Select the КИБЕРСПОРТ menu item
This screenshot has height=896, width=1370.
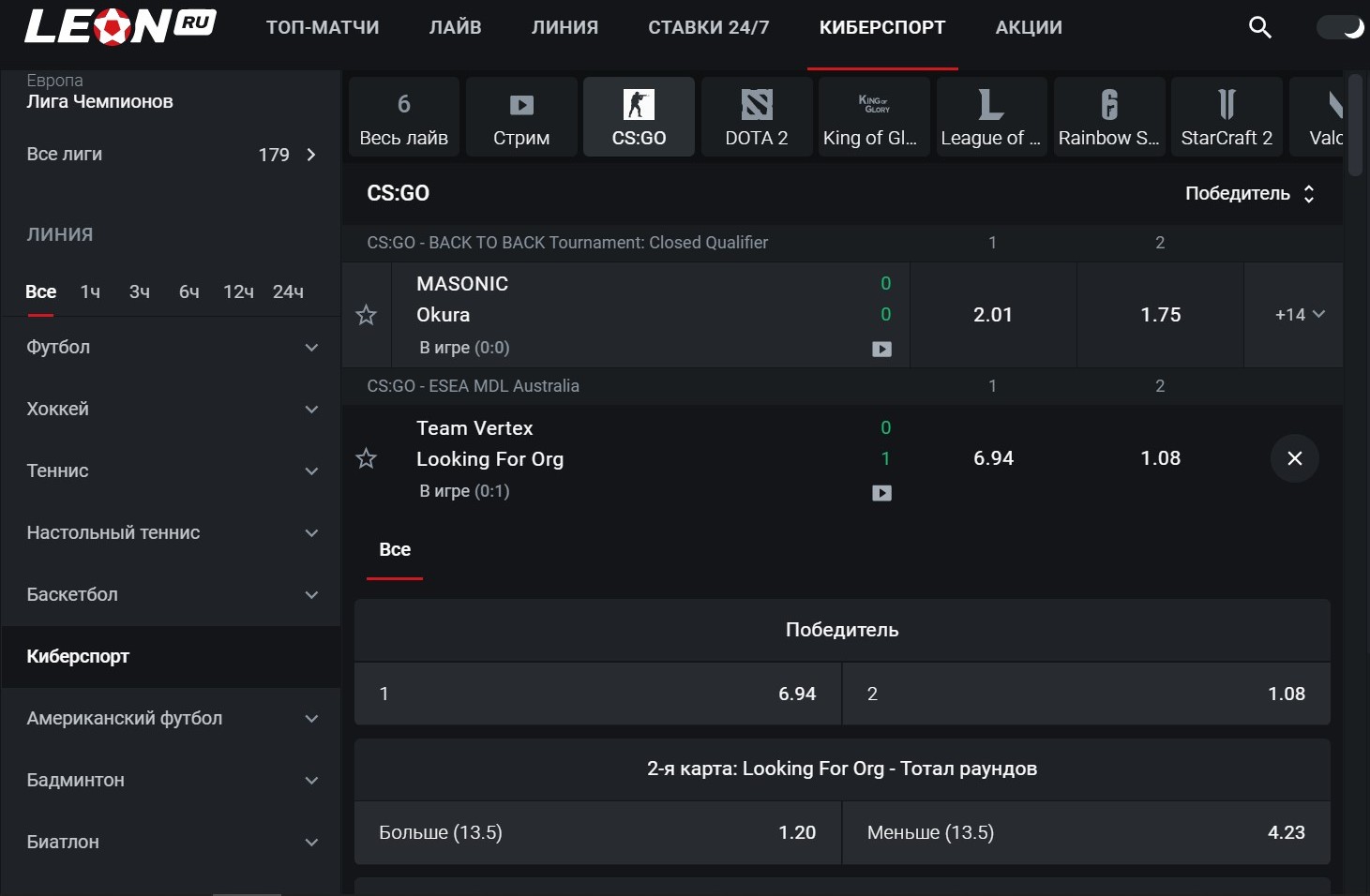tap(882, 27)
